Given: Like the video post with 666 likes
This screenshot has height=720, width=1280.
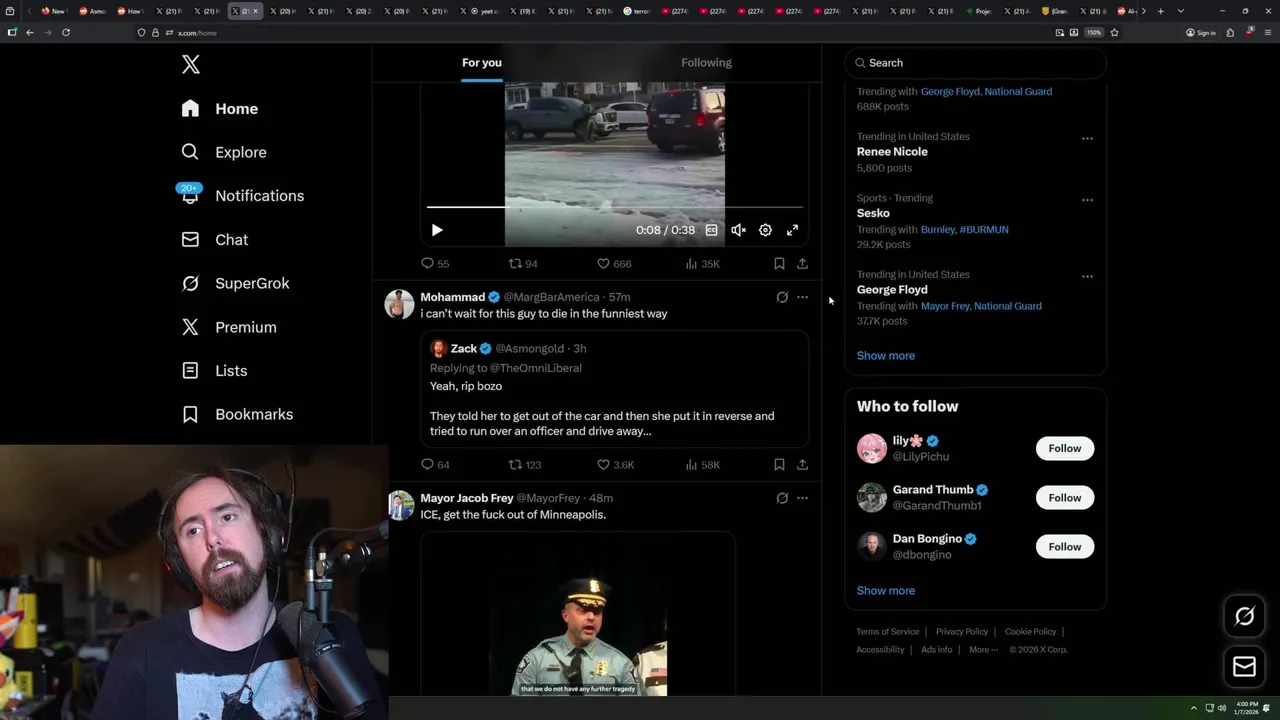Looking at the screenshot, I should (x=614, y=264).
